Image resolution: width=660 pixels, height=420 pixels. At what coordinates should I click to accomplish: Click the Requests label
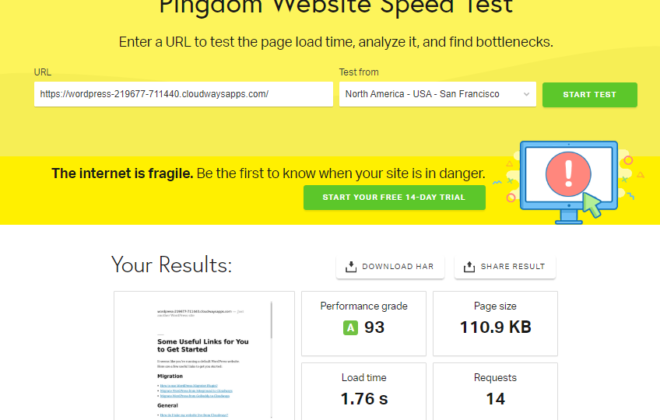(495, 377)
